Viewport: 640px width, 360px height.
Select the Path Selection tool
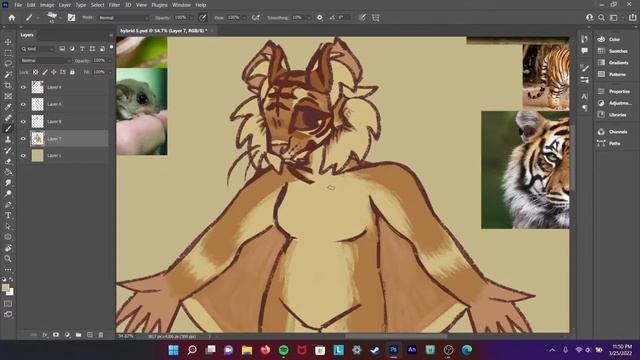(x=8, y=226)
